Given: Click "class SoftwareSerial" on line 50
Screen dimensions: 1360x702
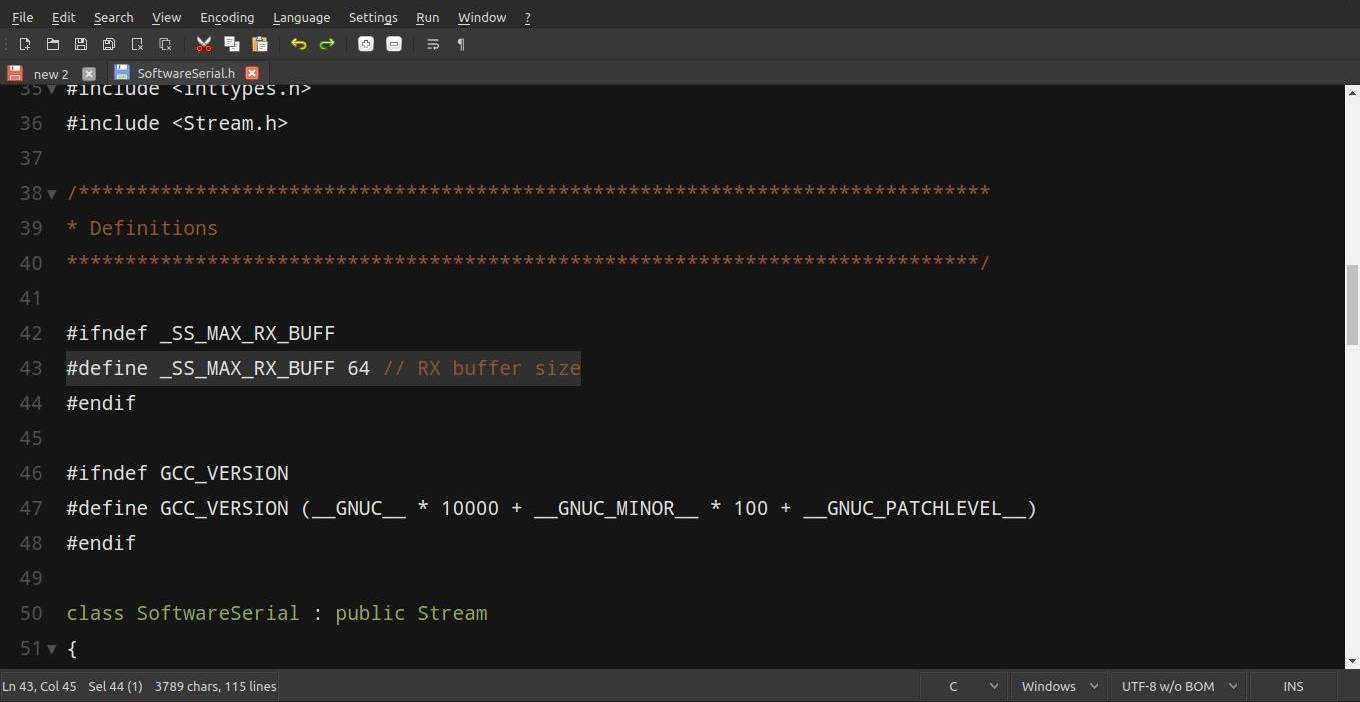Looking at the screenshot, I should coord(183,613).
